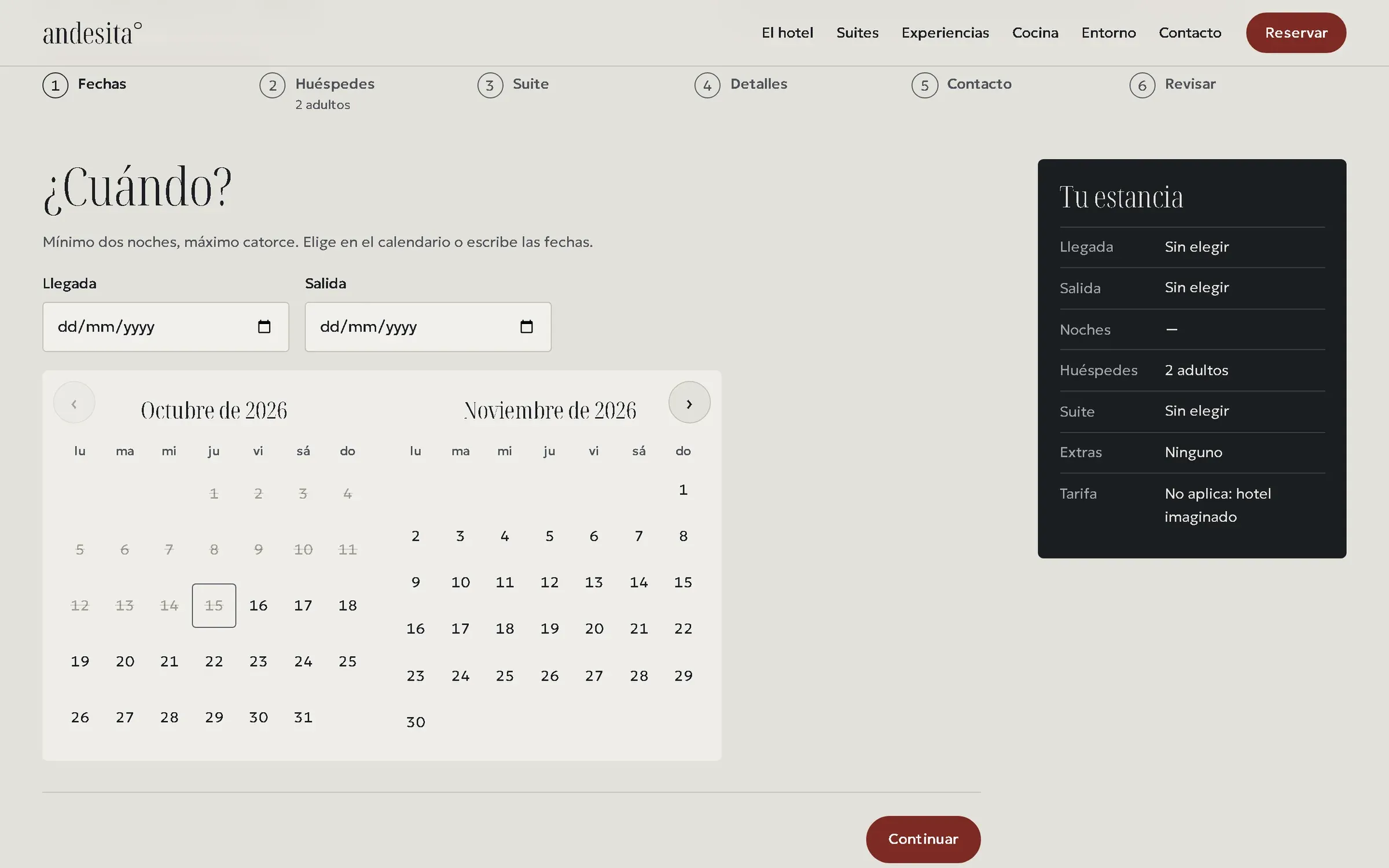The image size is (1389, 868).
Task: Focus the Salida date input field
Action: pyautogui.click(x=428, y=327)
